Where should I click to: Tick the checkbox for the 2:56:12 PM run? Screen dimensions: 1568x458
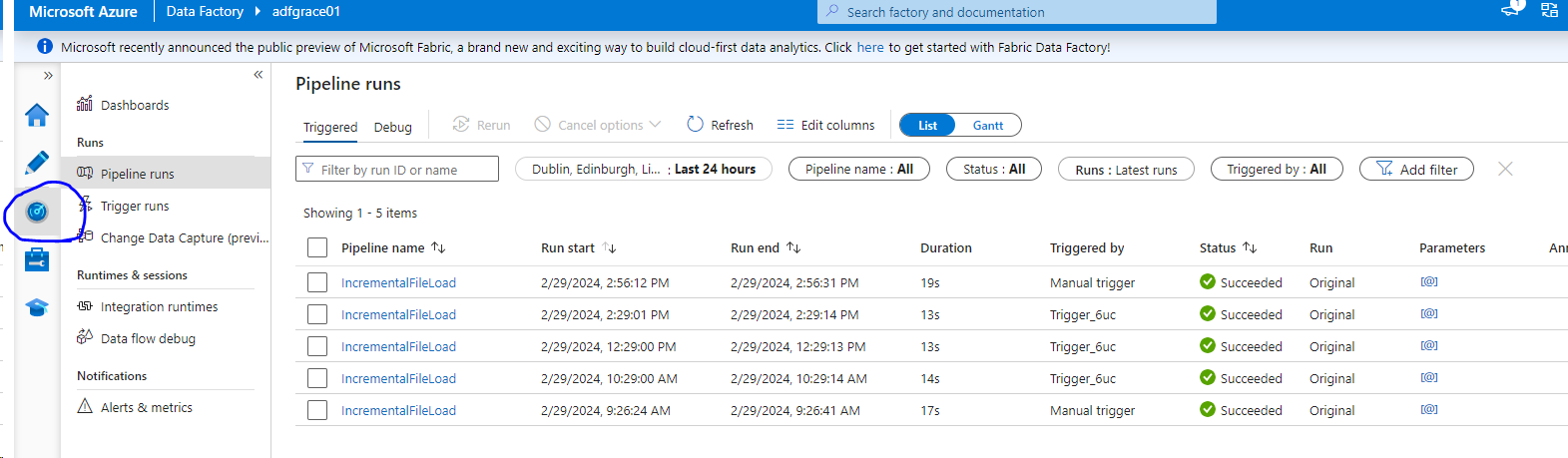point(317,282)
